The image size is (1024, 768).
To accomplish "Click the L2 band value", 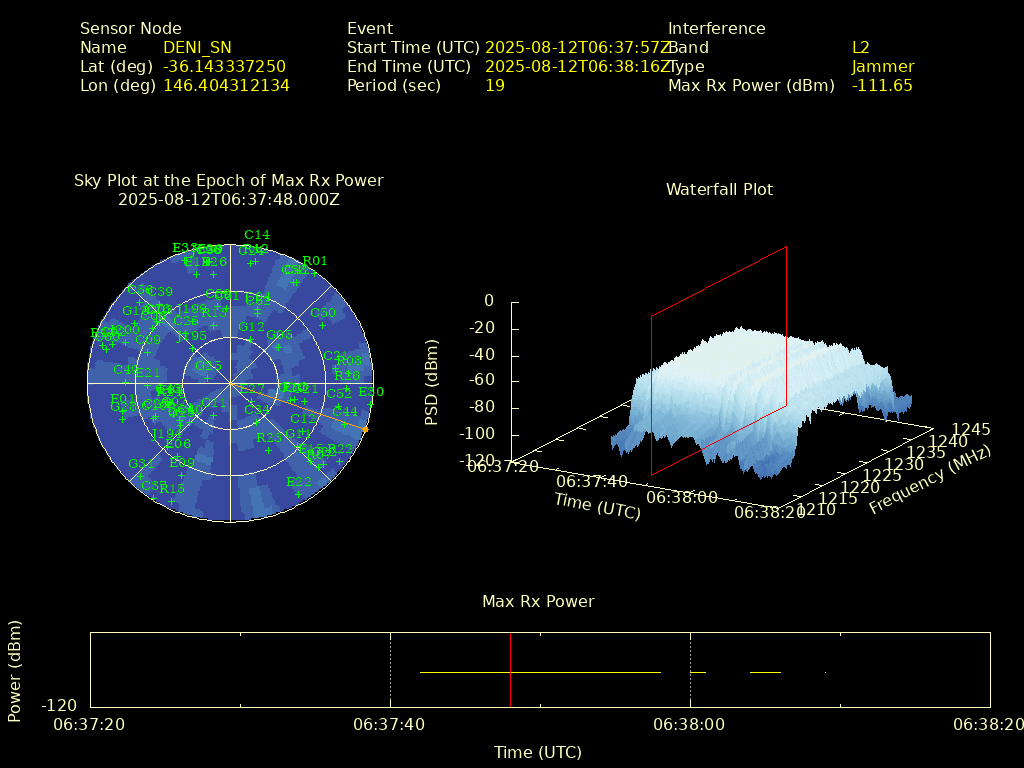I will pos(860,48).
